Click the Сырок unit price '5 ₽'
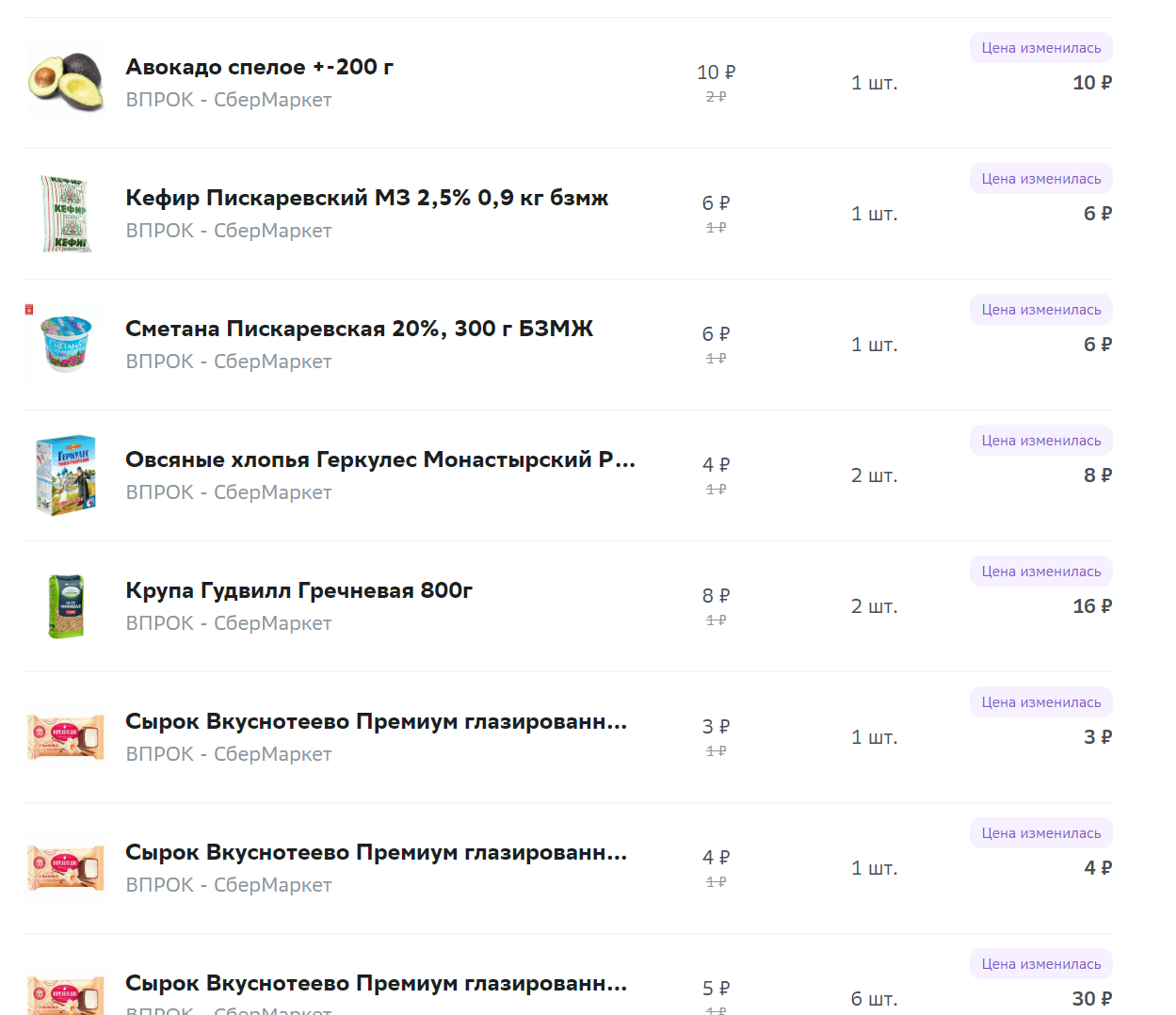The width and height of the screenshot is (1176, 1015). pos(717,989)
